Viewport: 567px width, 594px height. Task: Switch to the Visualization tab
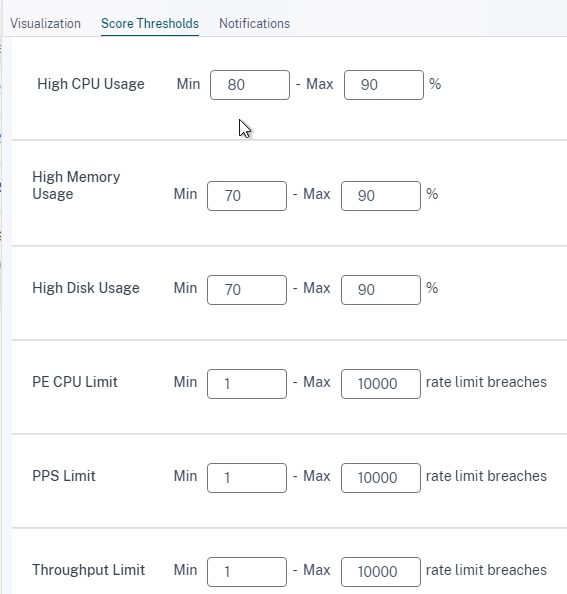point(45,23)
